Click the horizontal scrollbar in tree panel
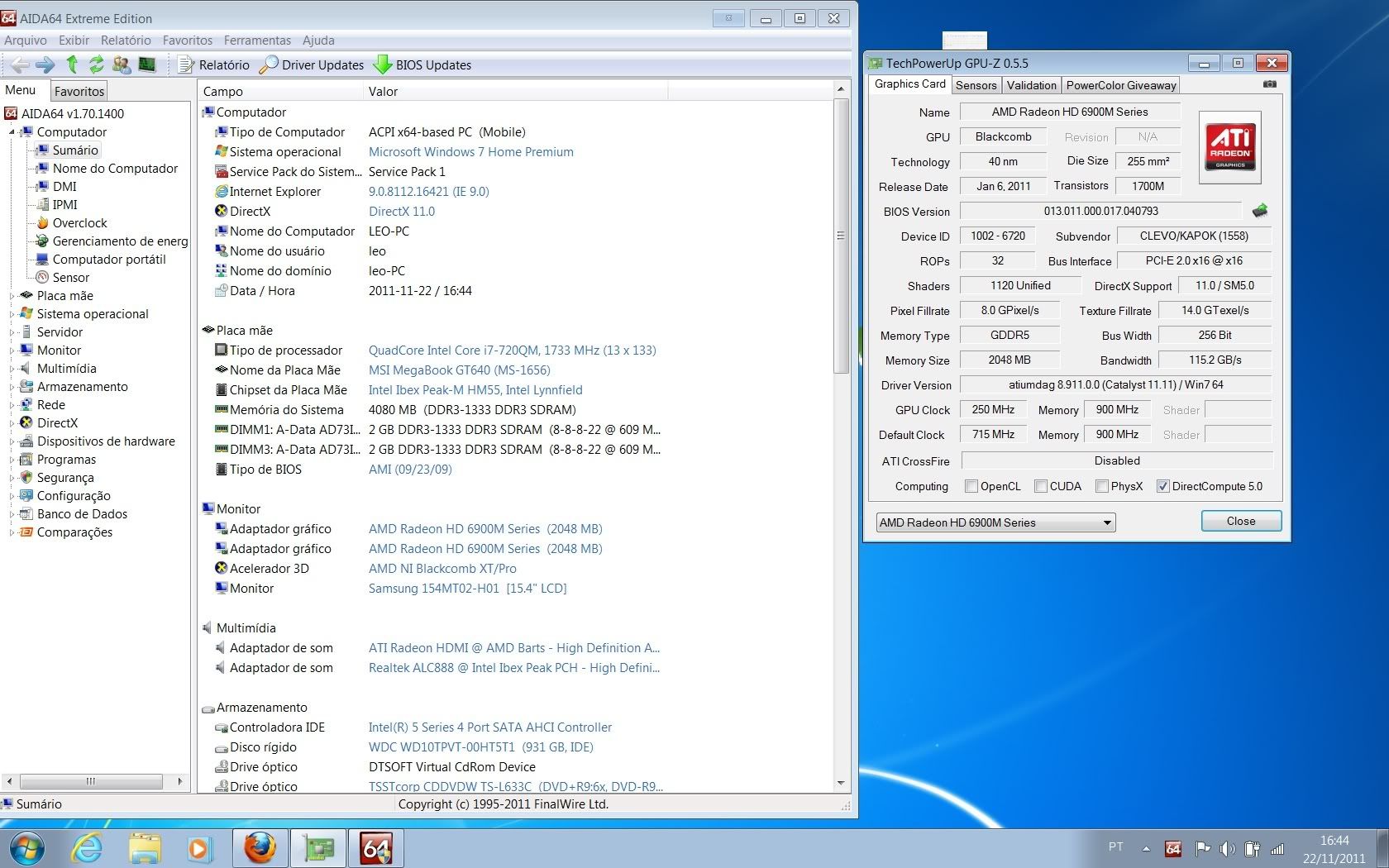Image resolution: width=1389 pixels, height=868 pixels. [x=91, y=781]
